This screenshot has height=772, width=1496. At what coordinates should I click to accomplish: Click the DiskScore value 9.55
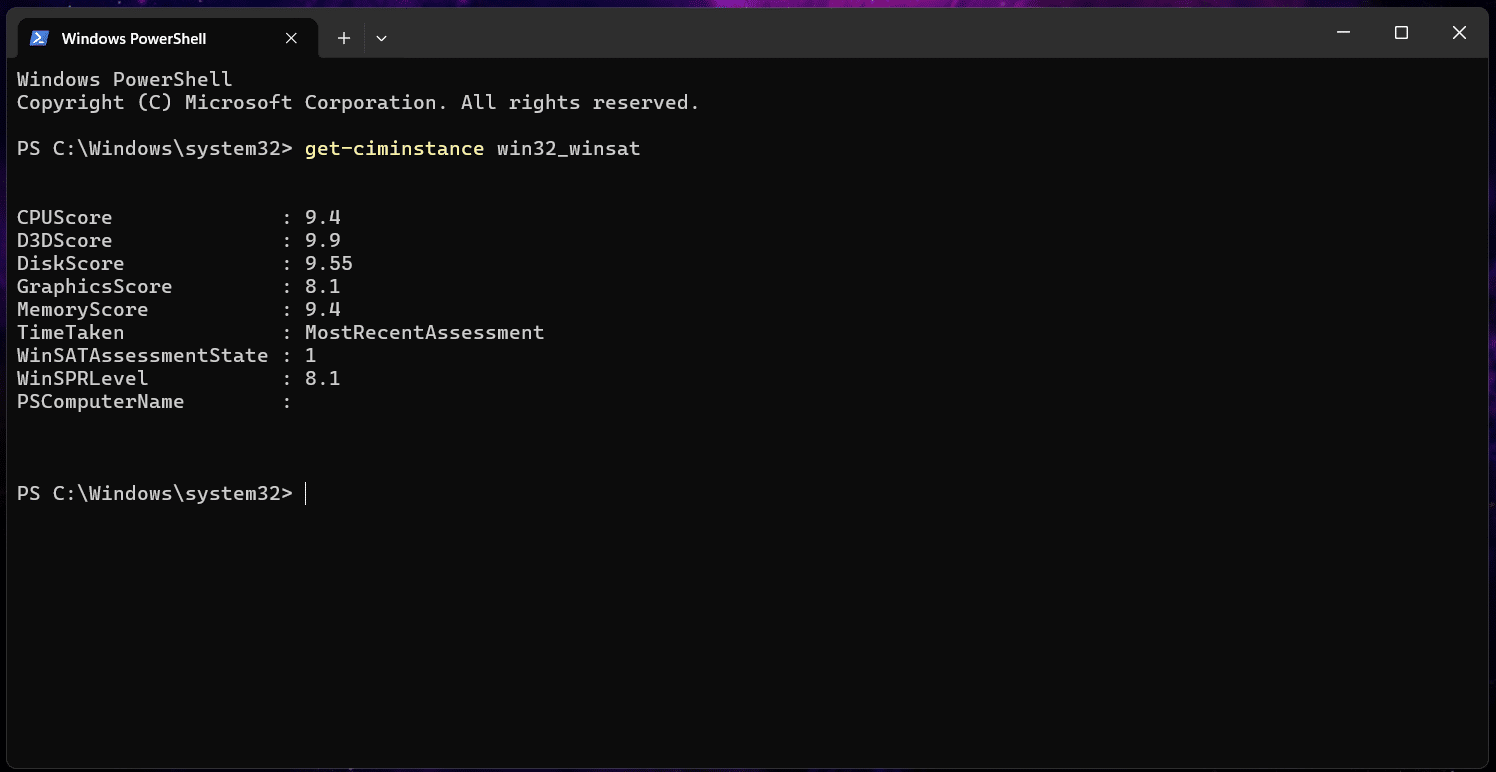[x=329, y=264]
